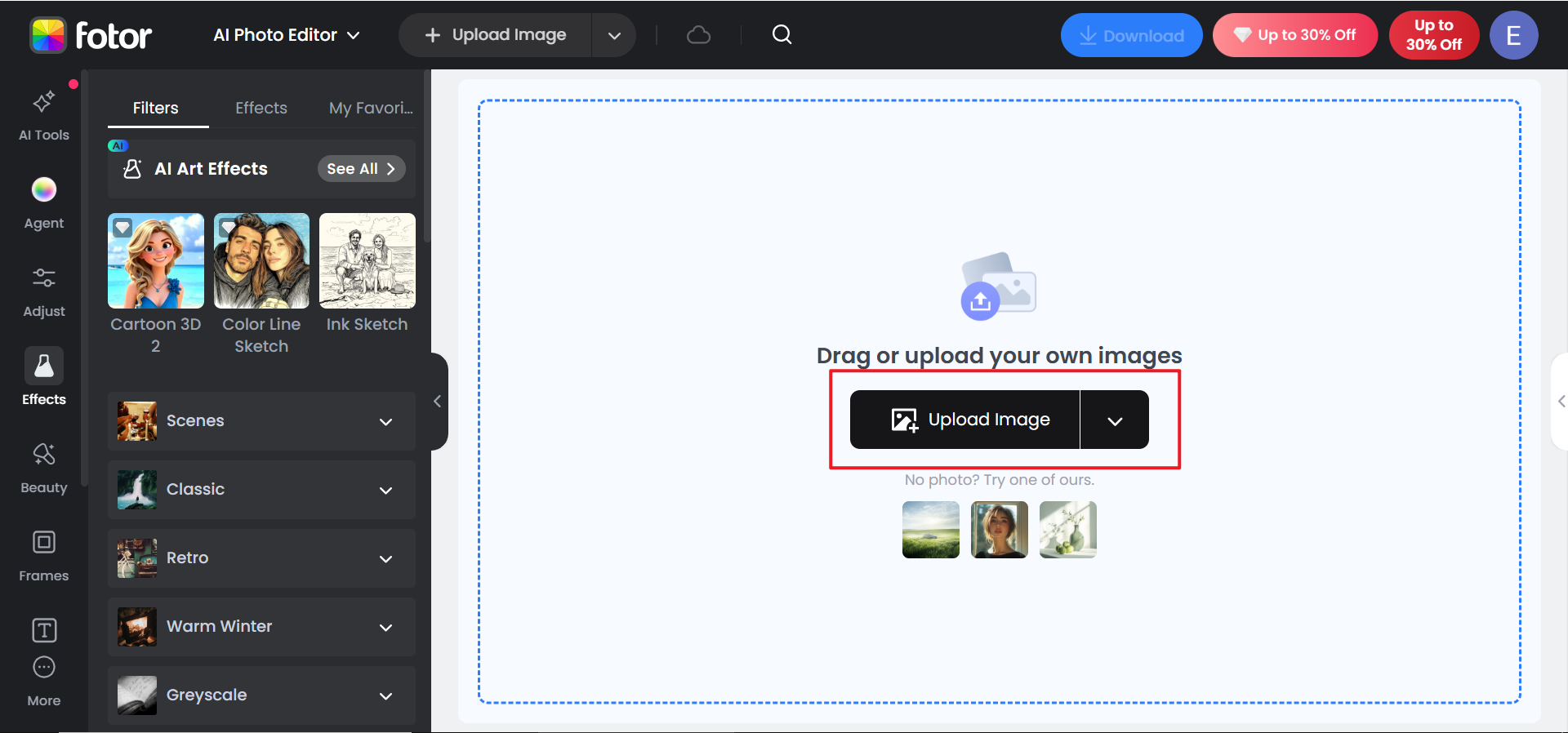
Task: Click the search magnifier icon
Action: click(782, 34)
